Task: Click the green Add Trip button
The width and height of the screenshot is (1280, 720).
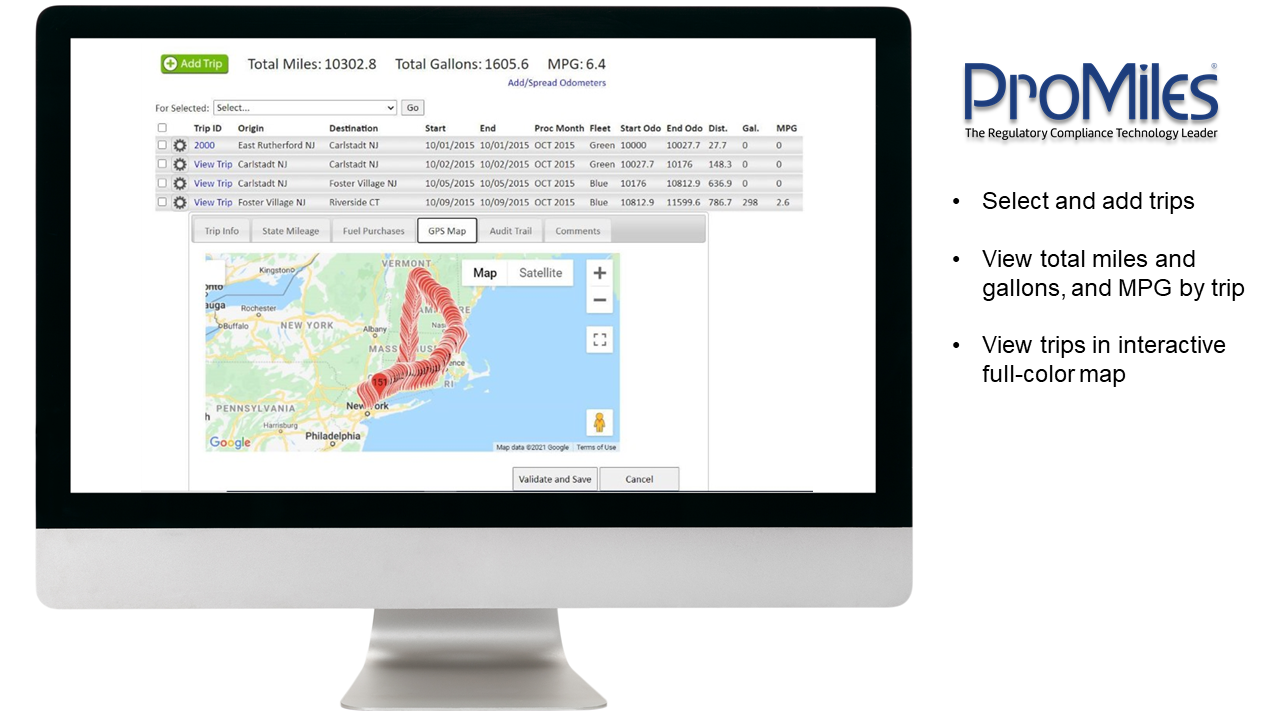Action: [195, 64]
